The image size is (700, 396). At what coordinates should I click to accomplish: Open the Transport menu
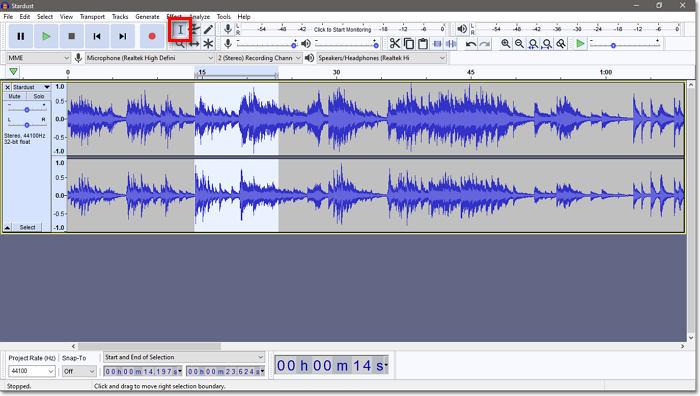point(92,17)
